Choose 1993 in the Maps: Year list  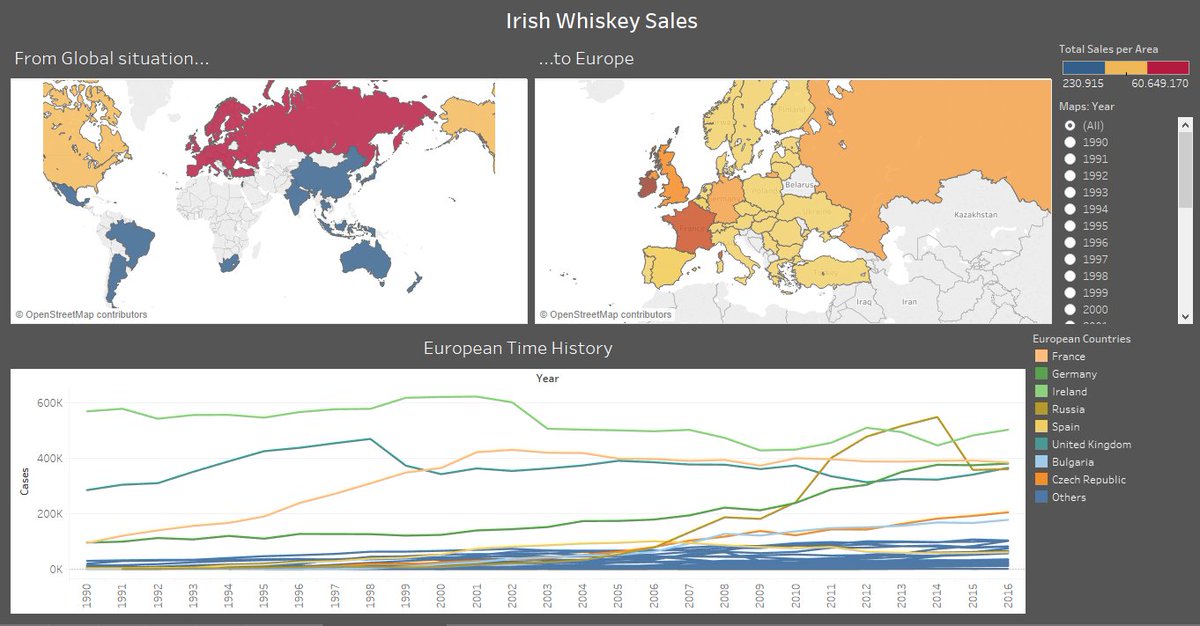[1070, 192]
